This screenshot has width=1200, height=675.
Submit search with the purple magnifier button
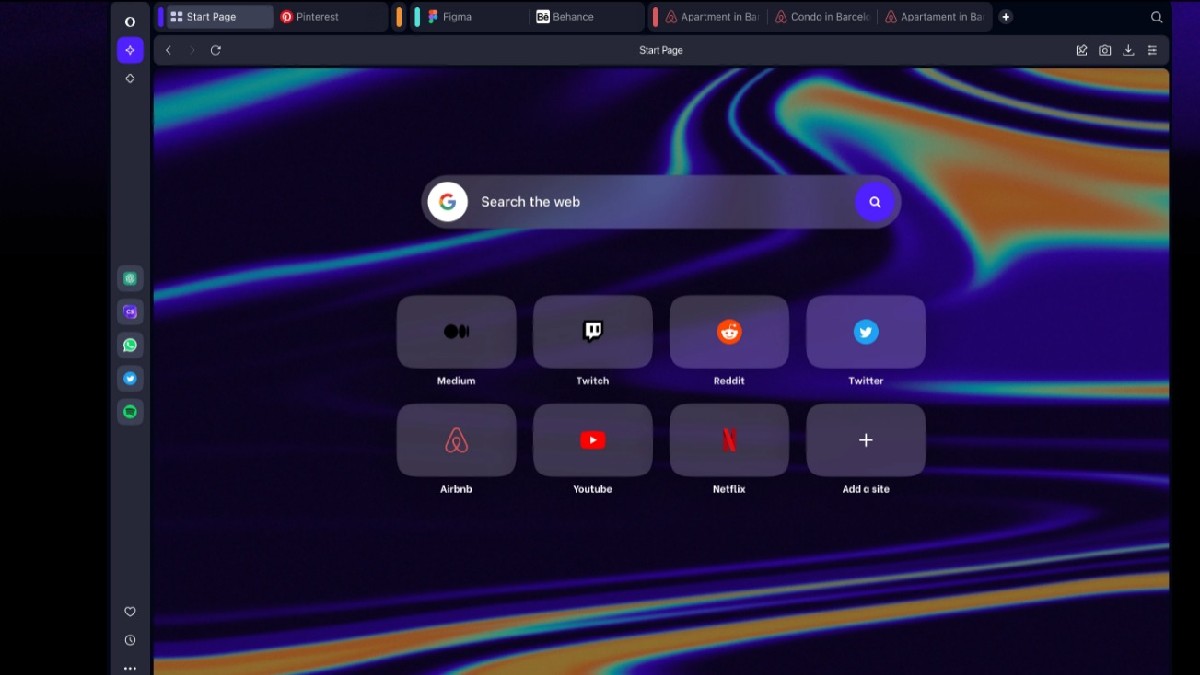[x=875, y=201]
